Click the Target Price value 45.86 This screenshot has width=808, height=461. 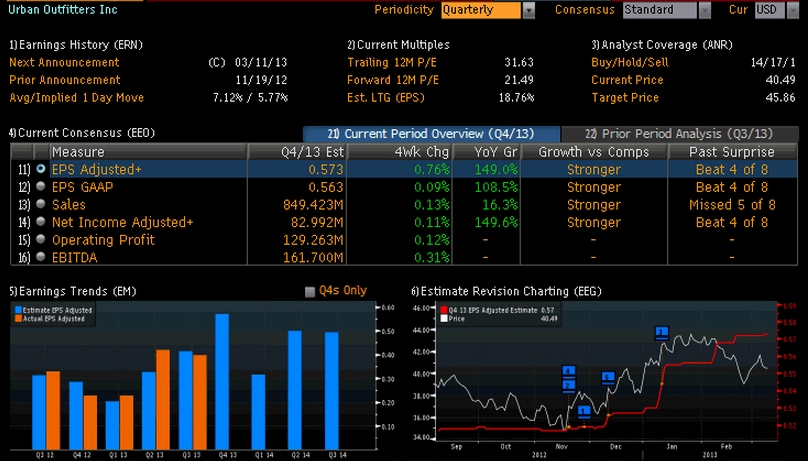pyautogui.click(x=780, y=97)
